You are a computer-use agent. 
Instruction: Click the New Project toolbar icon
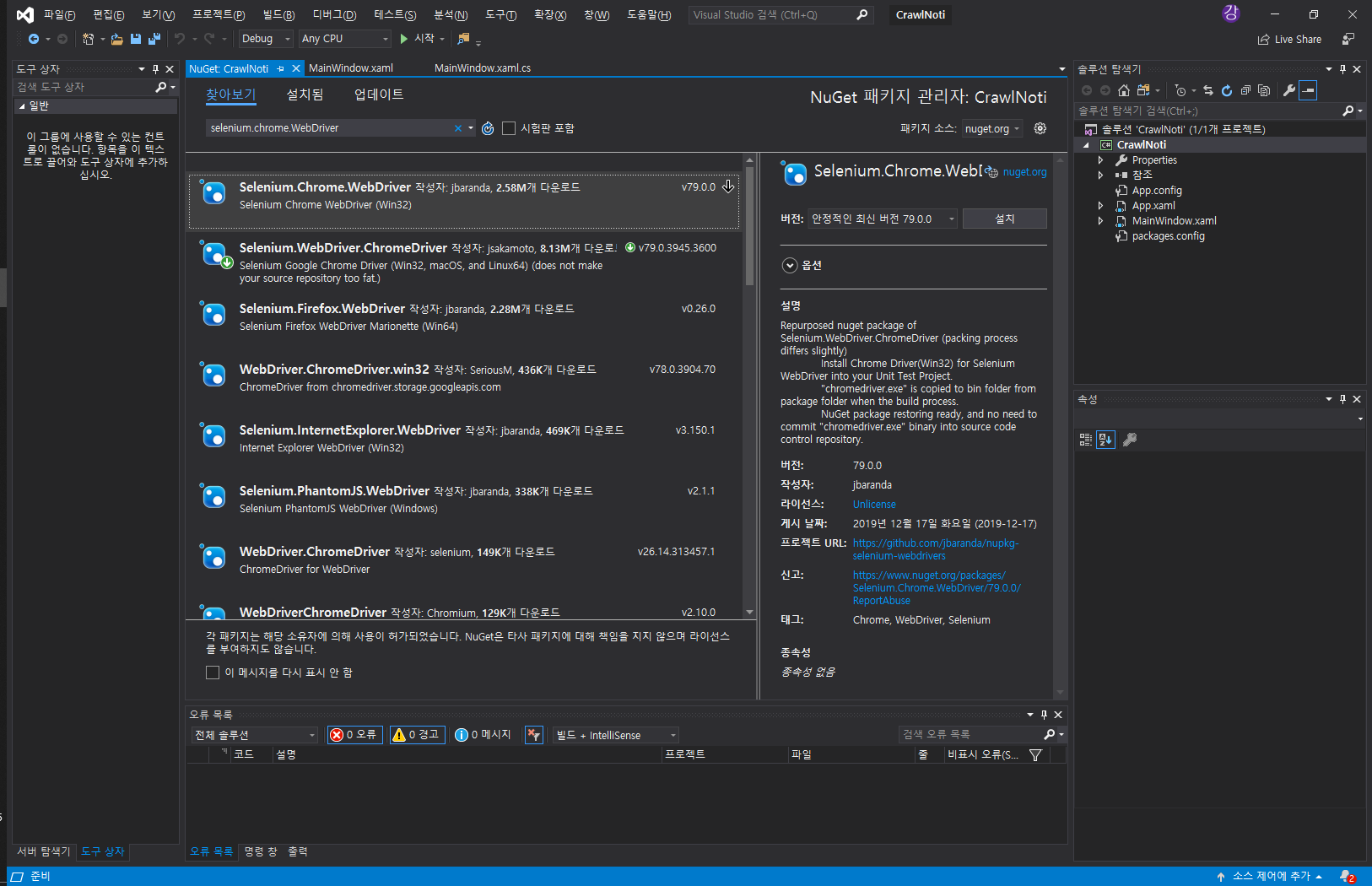click(88, 39)
